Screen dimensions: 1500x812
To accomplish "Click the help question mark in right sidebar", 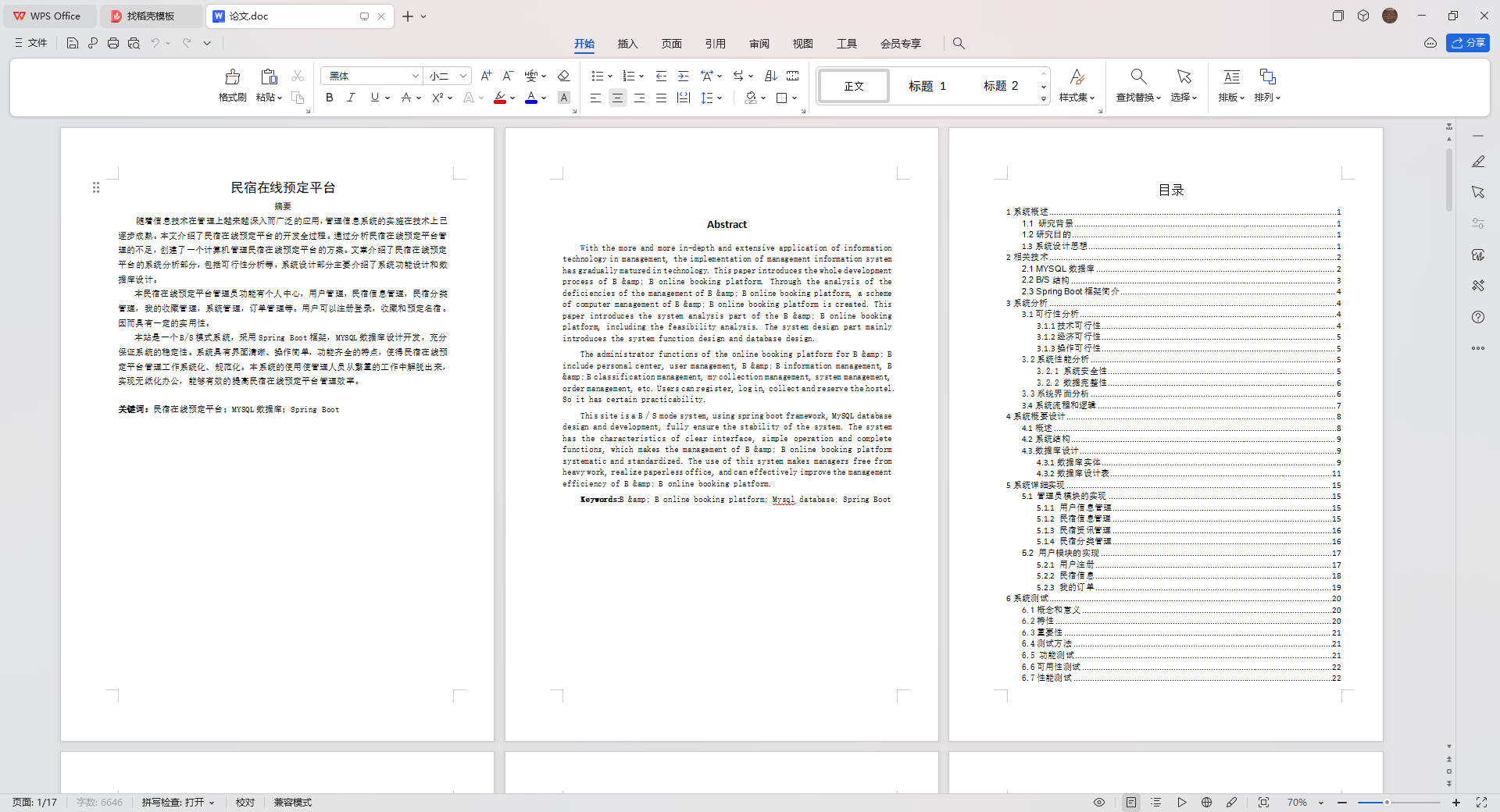I will (1478, 317).
